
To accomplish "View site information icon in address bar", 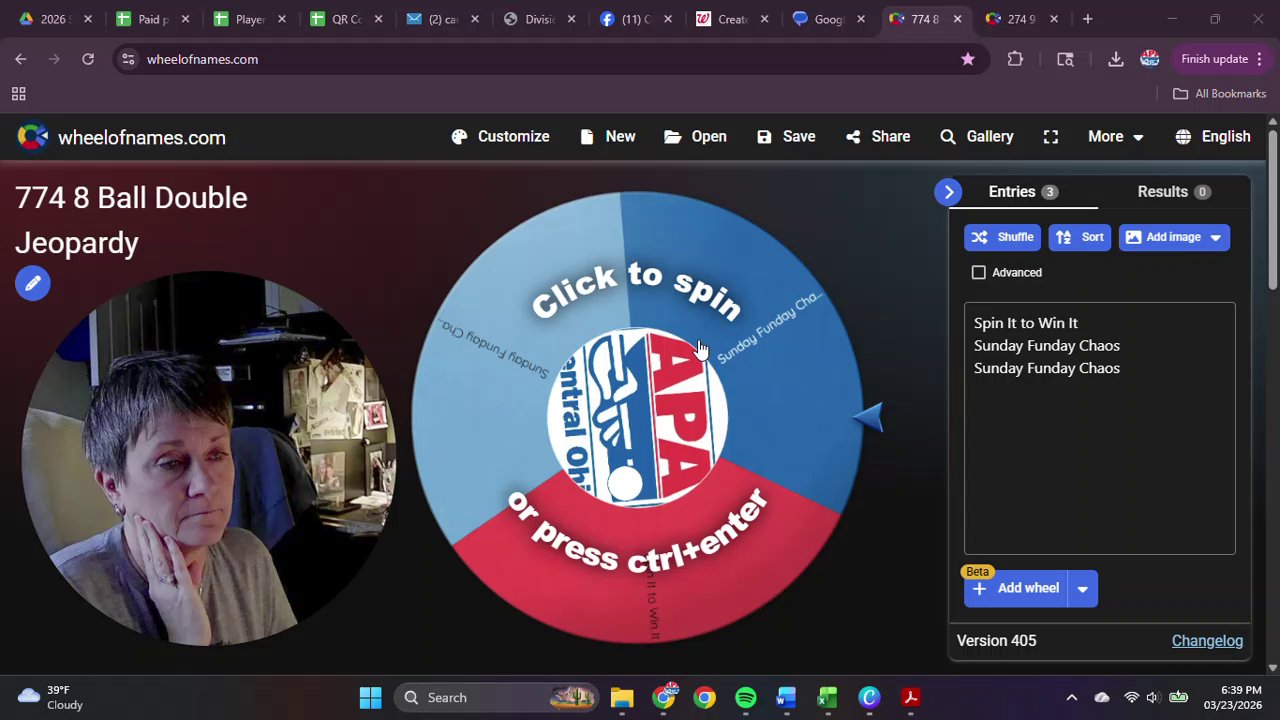I will [x=128, y=59].
